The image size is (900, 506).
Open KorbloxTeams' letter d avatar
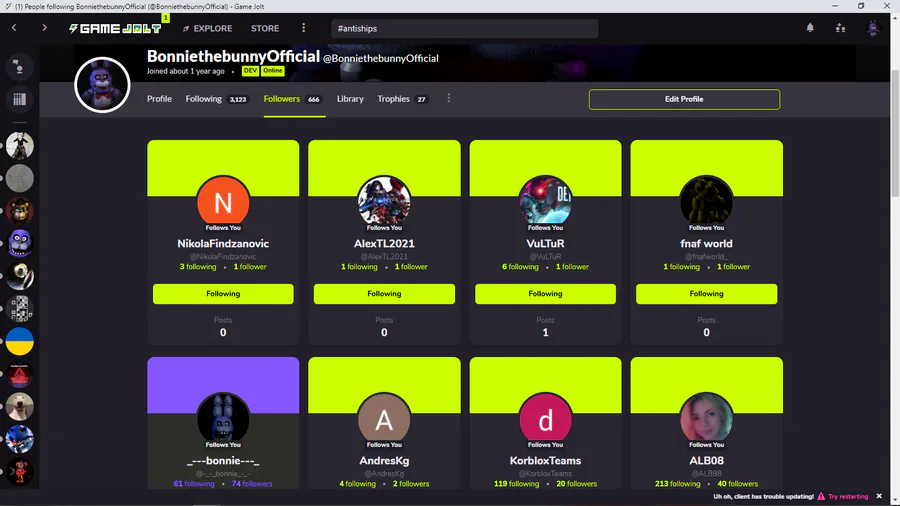click(x=545, y=419)
